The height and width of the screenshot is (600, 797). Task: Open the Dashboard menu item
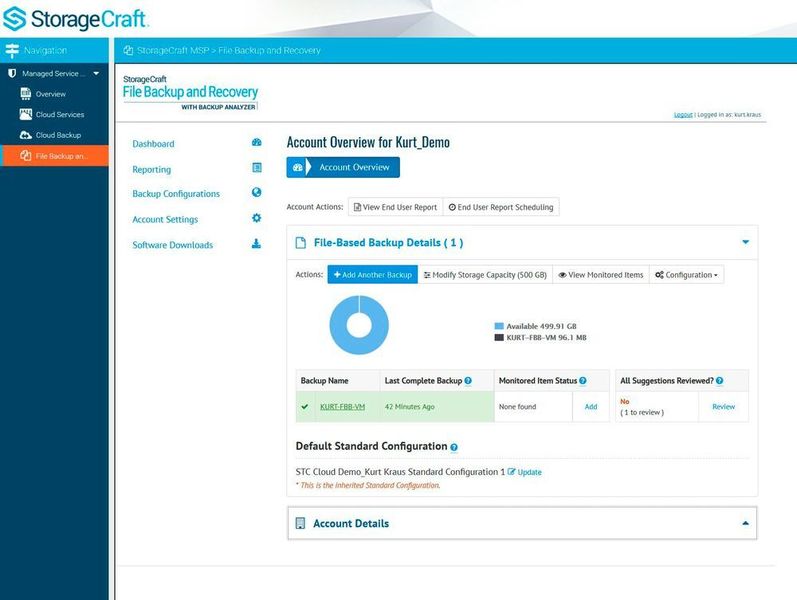153,144
